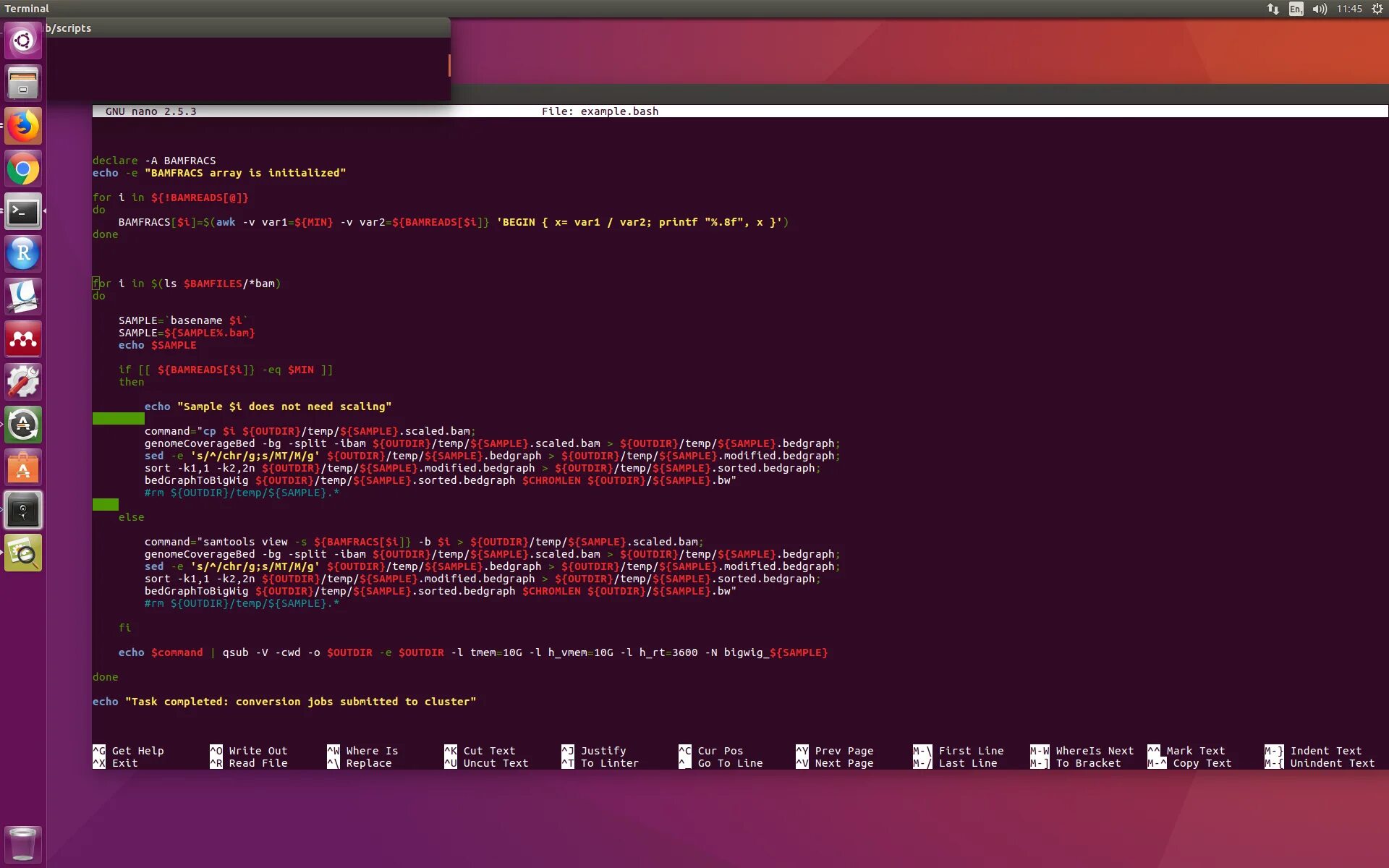This screenshot has height=868, width=1389.
Task: Open RStudio from the launcher
Action: pyautogui.click(x=23, y=254)
